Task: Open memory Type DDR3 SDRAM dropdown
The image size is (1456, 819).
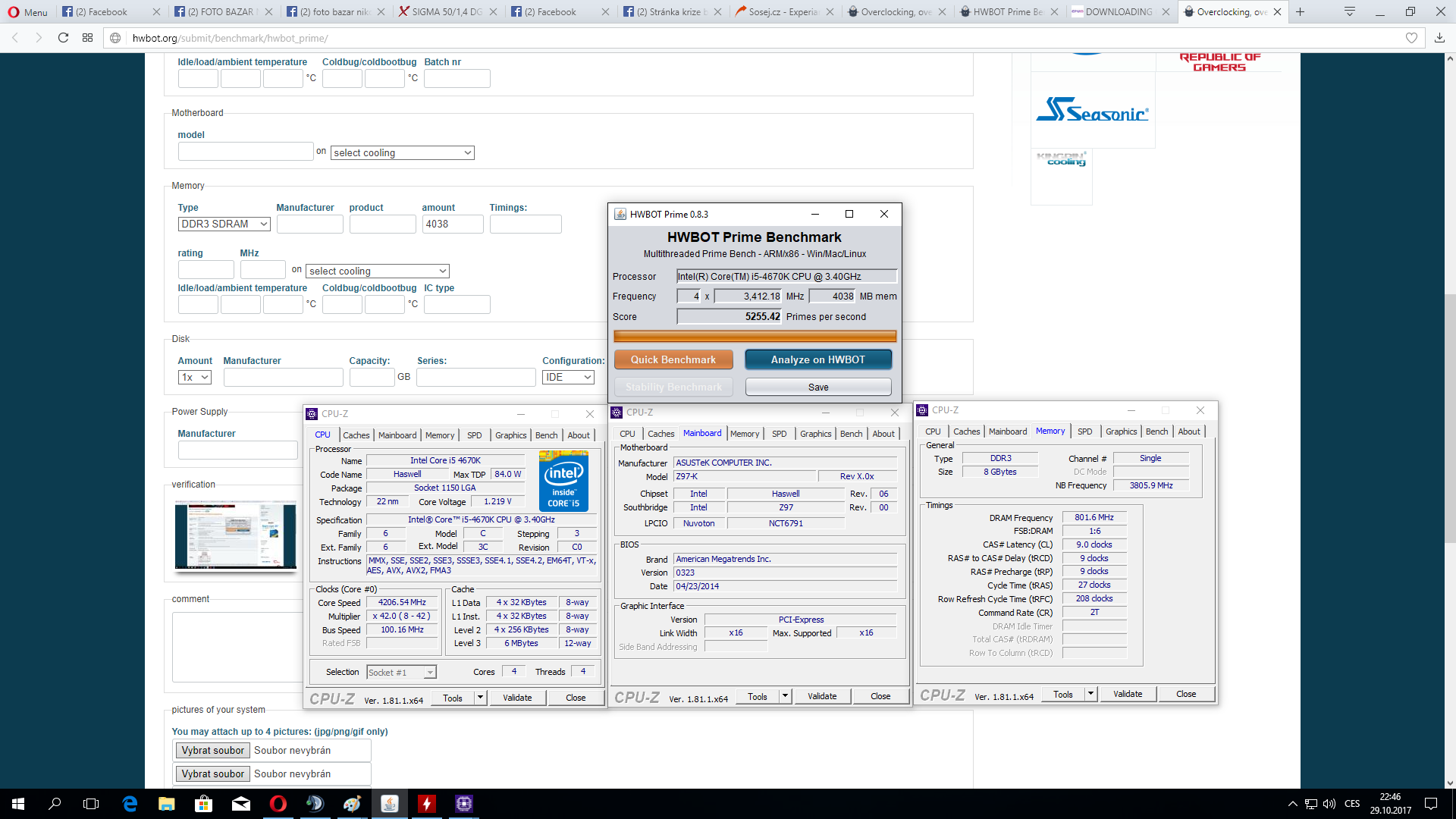Action: pyautogui.click(x=224, y=224)
